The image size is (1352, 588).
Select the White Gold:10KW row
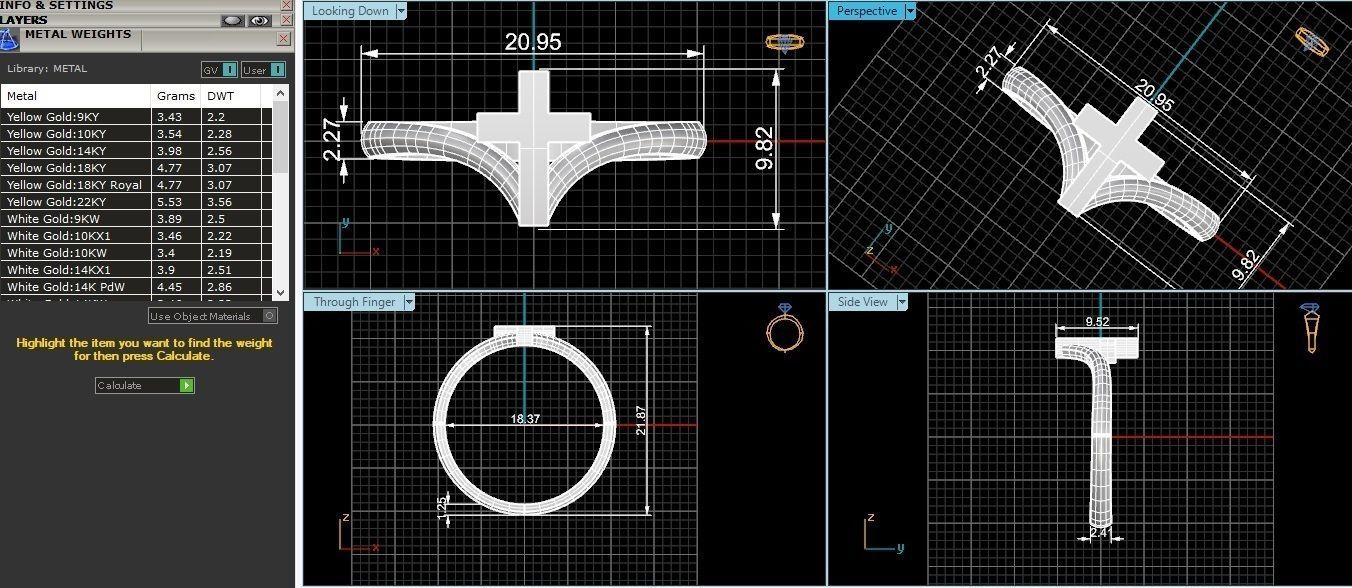[x=136, y=253]
